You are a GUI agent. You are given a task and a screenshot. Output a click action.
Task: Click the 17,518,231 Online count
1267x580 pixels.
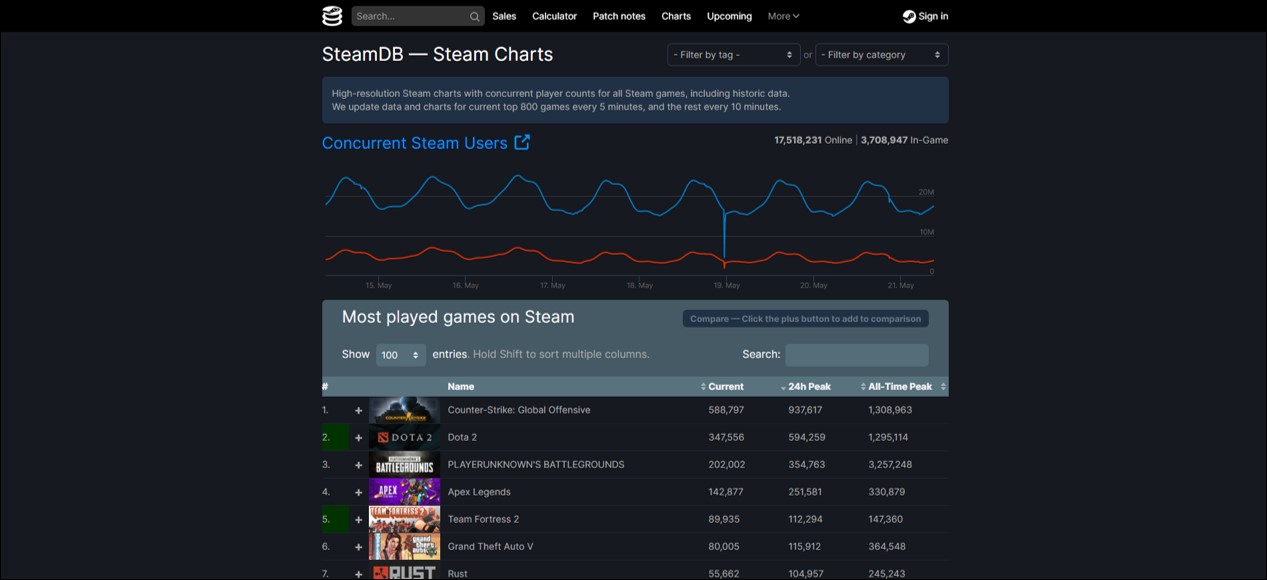(x=798, y=140)
